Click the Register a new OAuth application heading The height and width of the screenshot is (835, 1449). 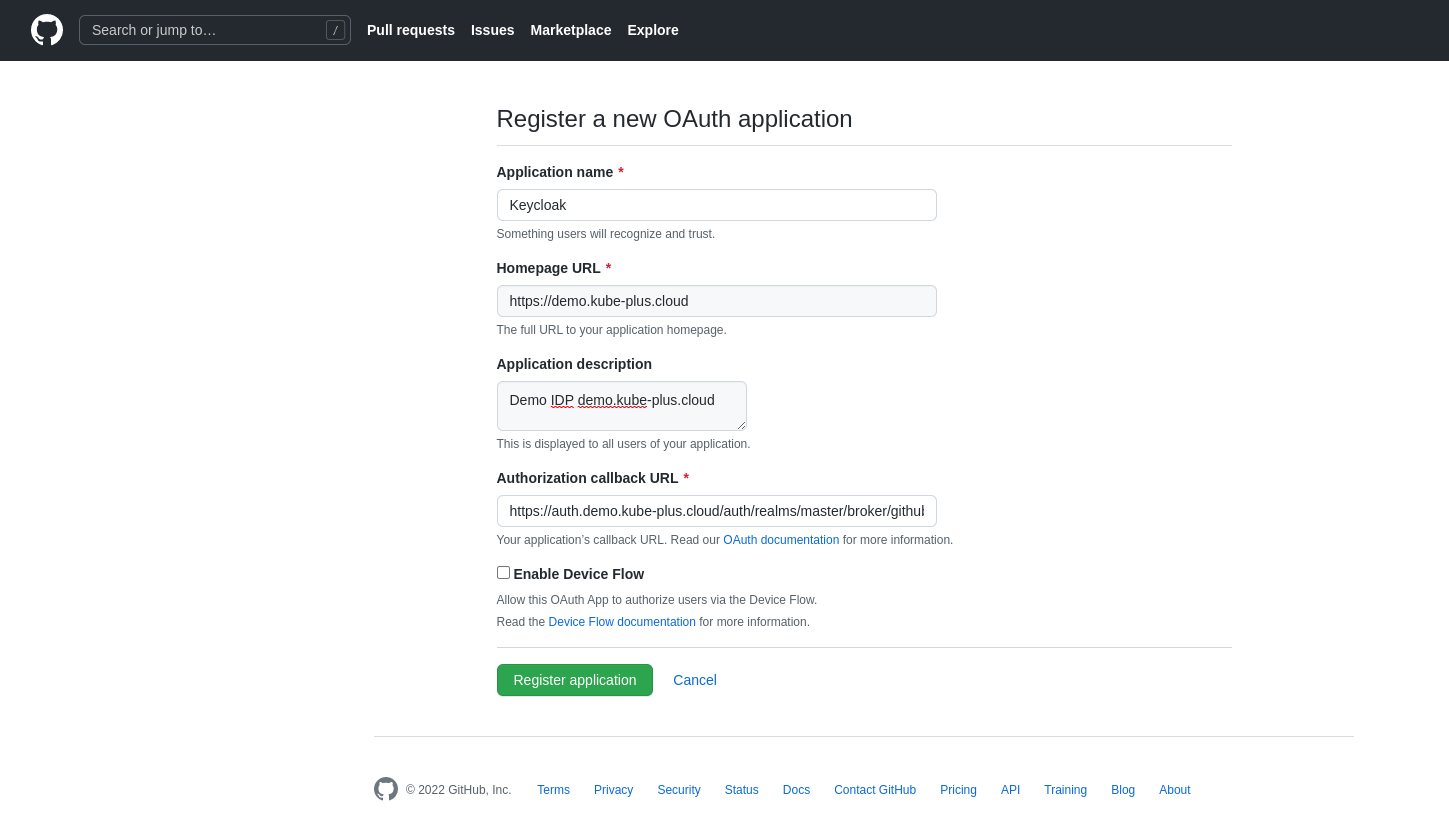pos(674,119)
